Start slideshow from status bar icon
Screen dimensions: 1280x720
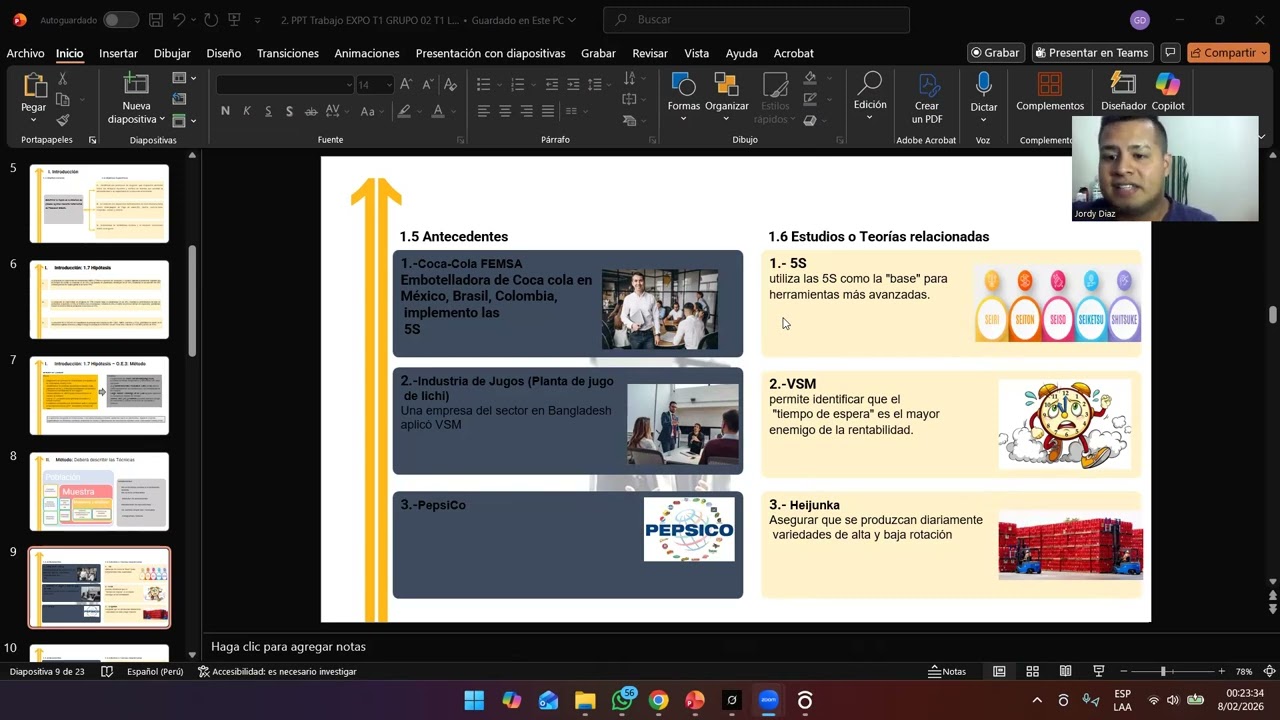click(x=1098, y=671)
